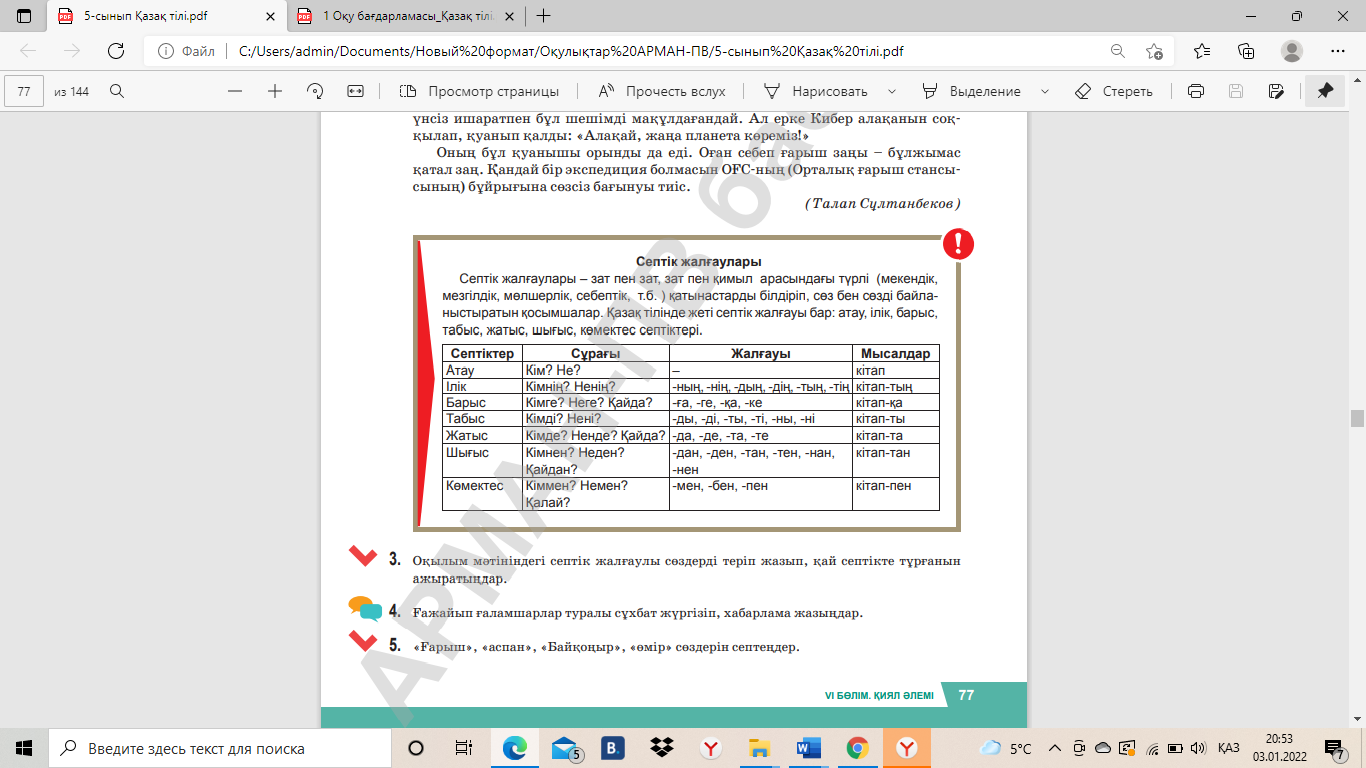This screenshot has width=1366, height=768.
Task: Click the author name 'Талап Сұлтанбеков'
Action: click(x=882, y=203)
